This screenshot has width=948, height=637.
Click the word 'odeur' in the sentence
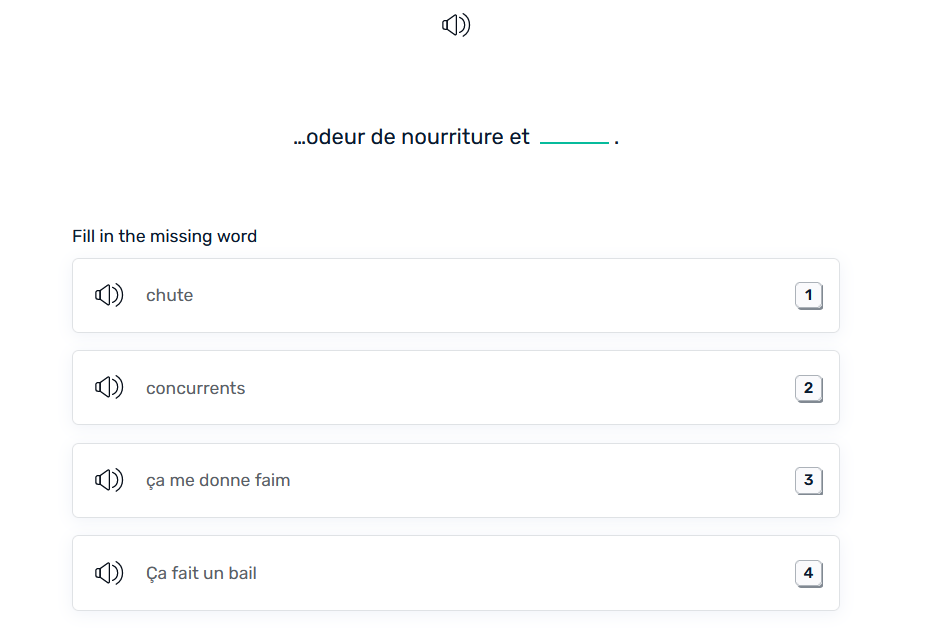tap(335, 137)
